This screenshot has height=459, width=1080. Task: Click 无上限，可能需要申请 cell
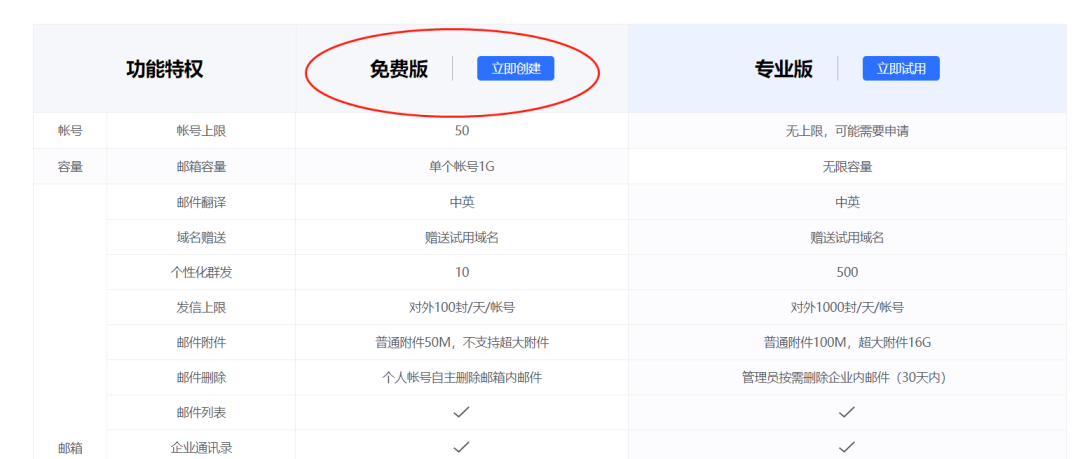(847, 131)
